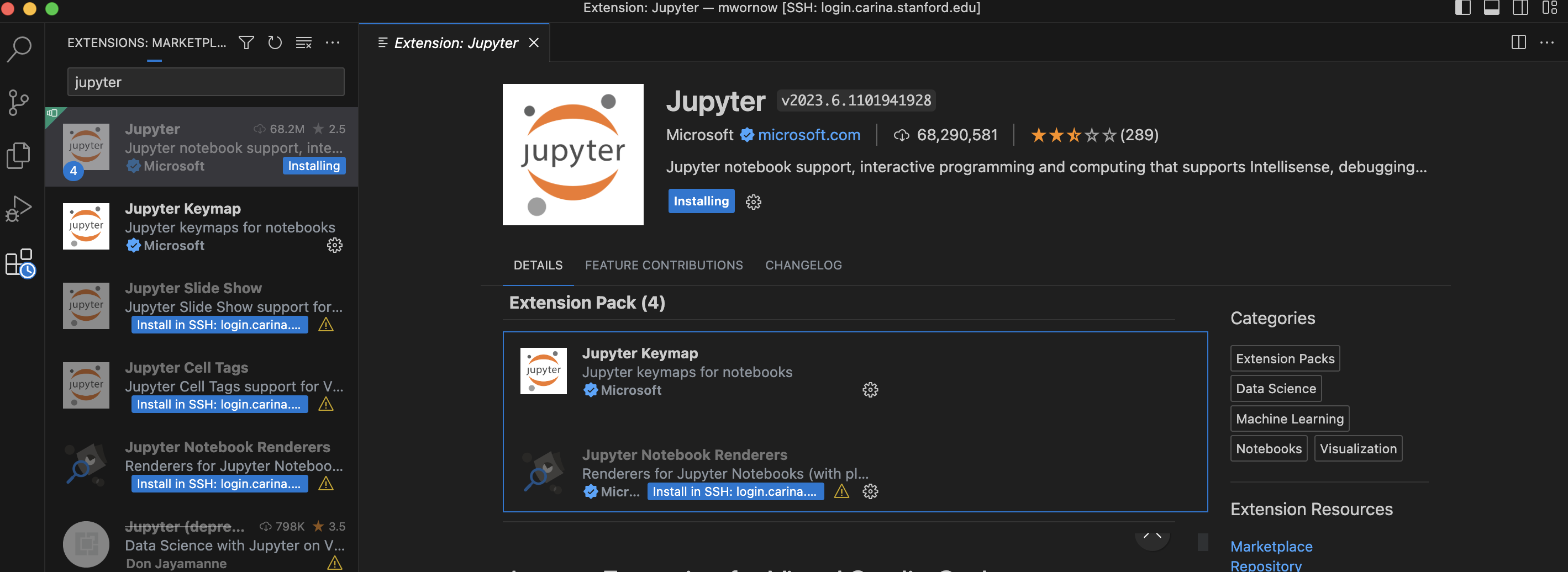The height and width of the screenshot is (572, 1568).
Task: Install pack Notebook Renderers in SSH
Action: pyautogui.click(x=735, y=492)
